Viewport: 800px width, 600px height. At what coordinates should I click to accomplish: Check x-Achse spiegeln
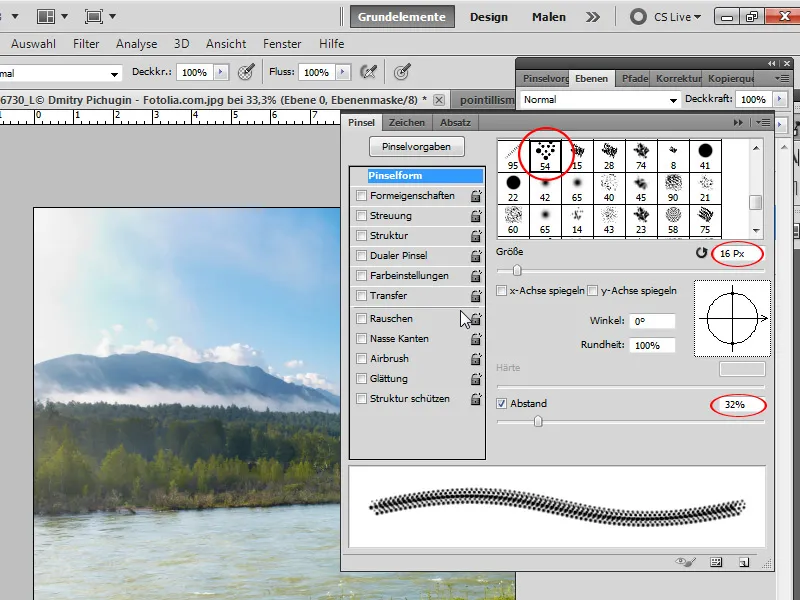pos(502,291)
